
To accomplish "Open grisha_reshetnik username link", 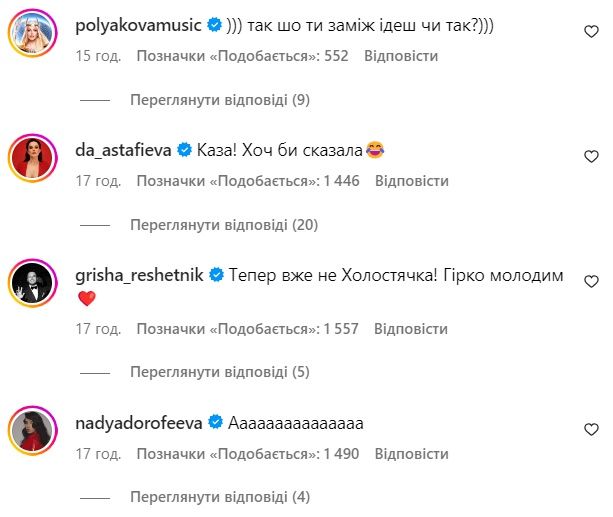I will [139, 274].
